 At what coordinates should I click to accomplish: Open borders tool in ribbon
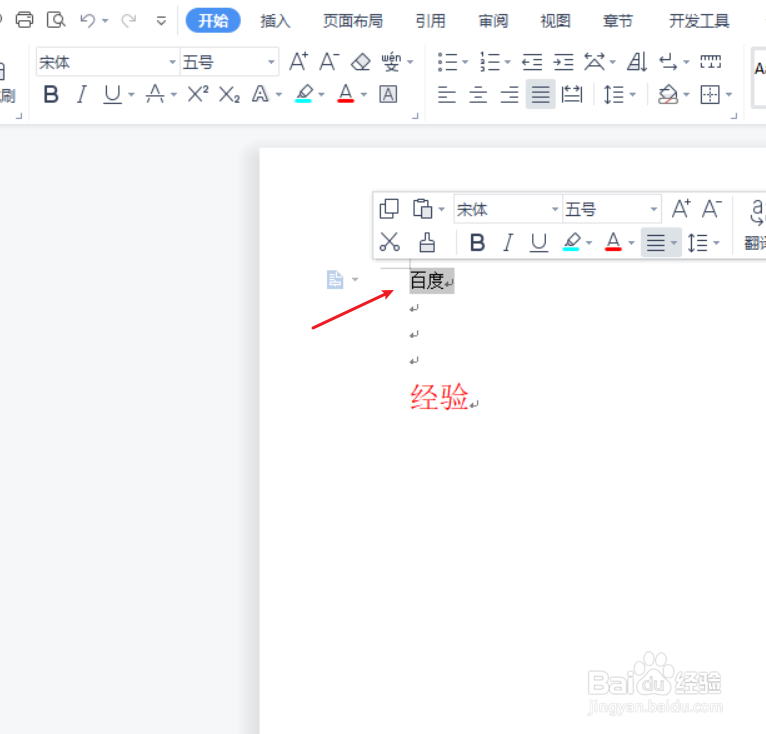coord(710,94)
